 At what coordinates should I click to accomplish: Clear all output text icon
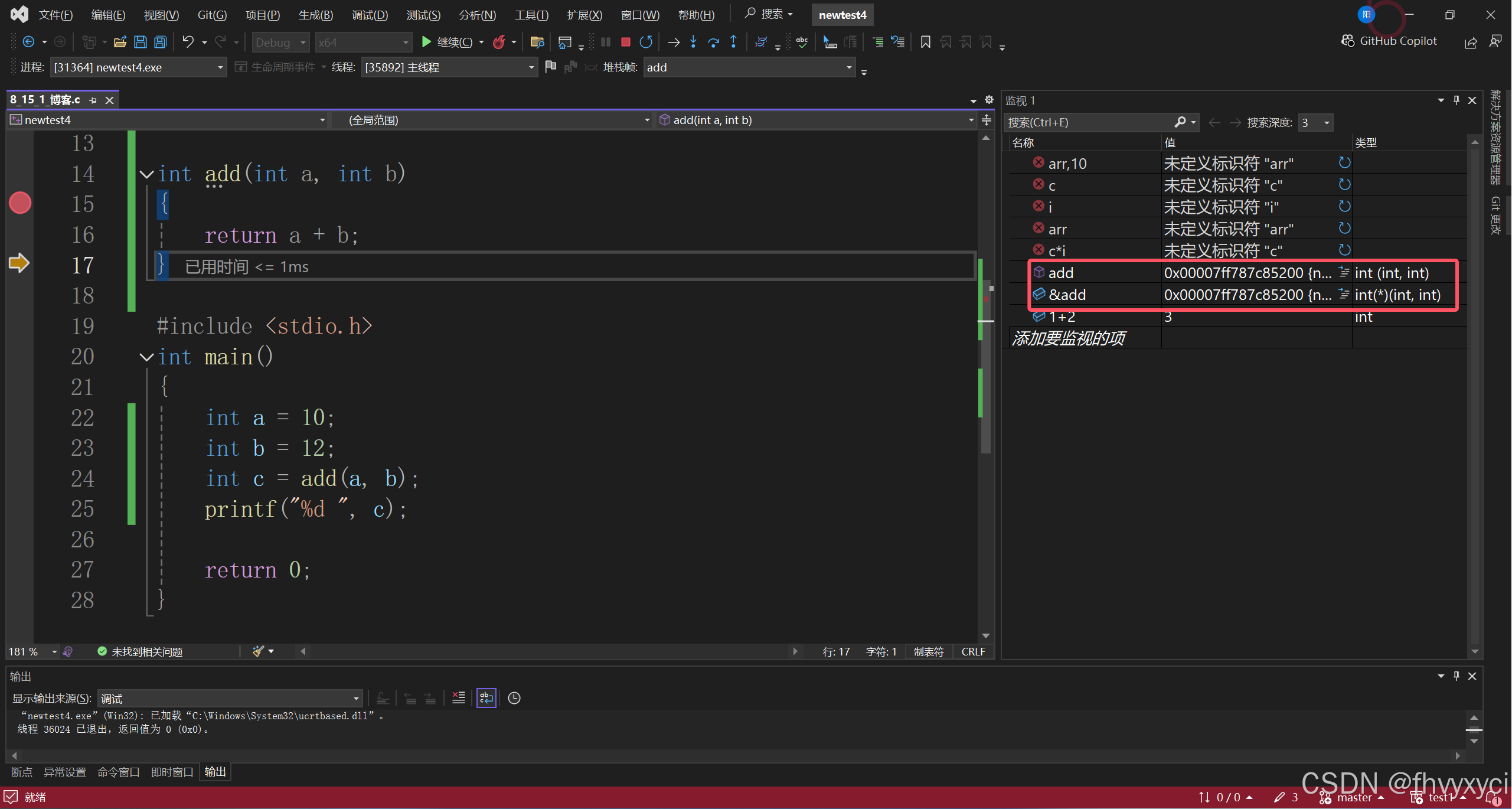[x=458, y=698]
